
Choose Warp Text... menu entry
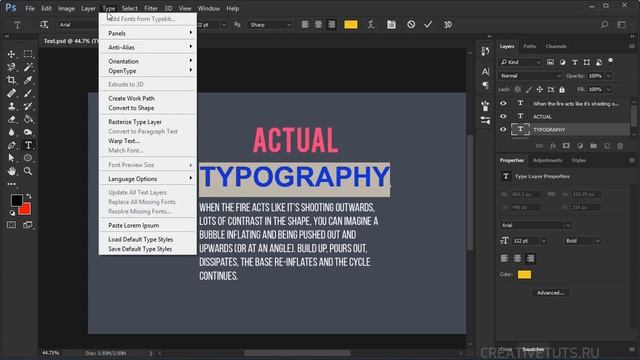pos(124,141)
